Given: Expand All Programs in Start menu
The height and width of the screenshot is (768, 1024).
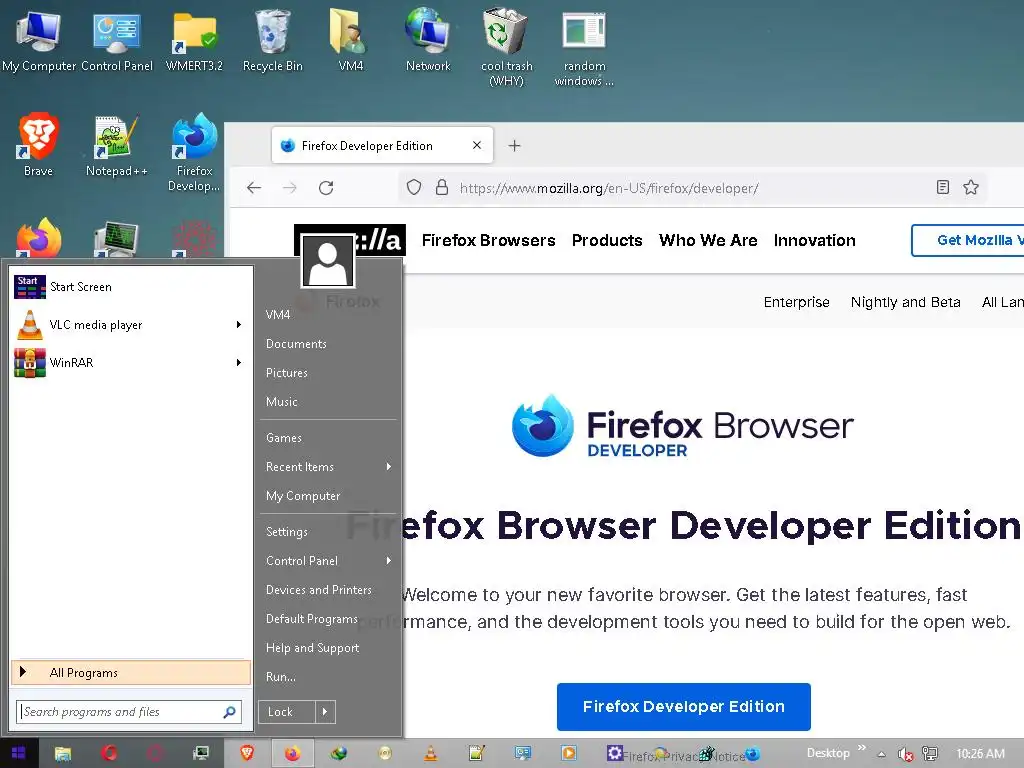Looking at the screenshot, I should 131,673.
